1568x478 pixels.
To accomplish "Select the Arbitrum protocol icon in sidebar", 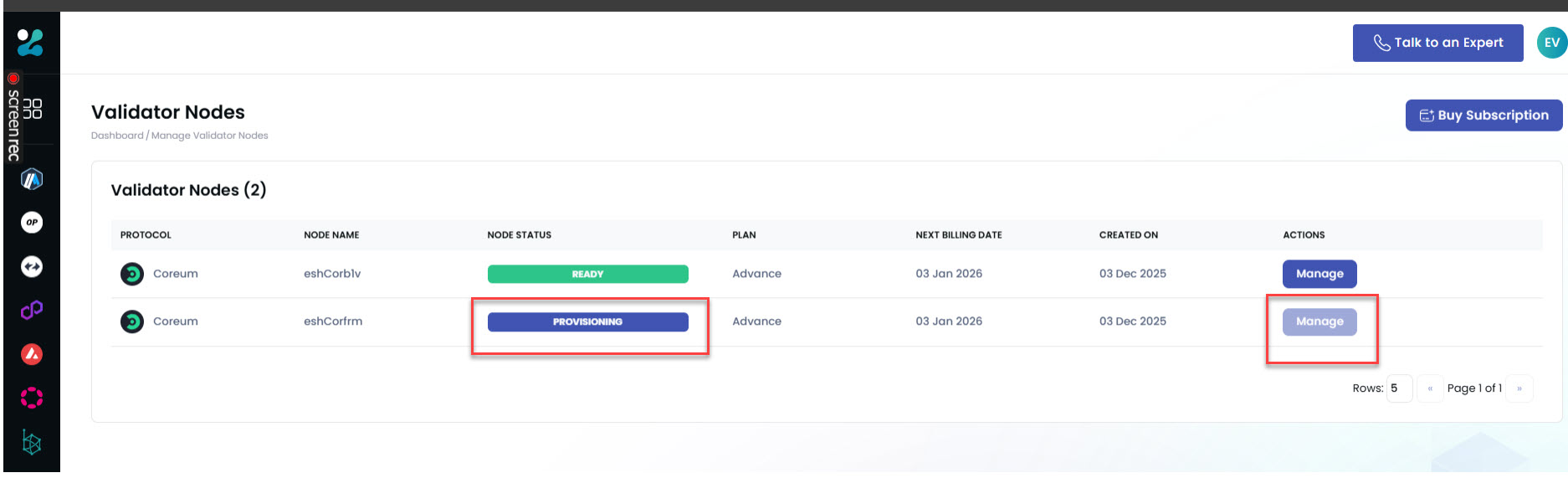I will [32, 179].
